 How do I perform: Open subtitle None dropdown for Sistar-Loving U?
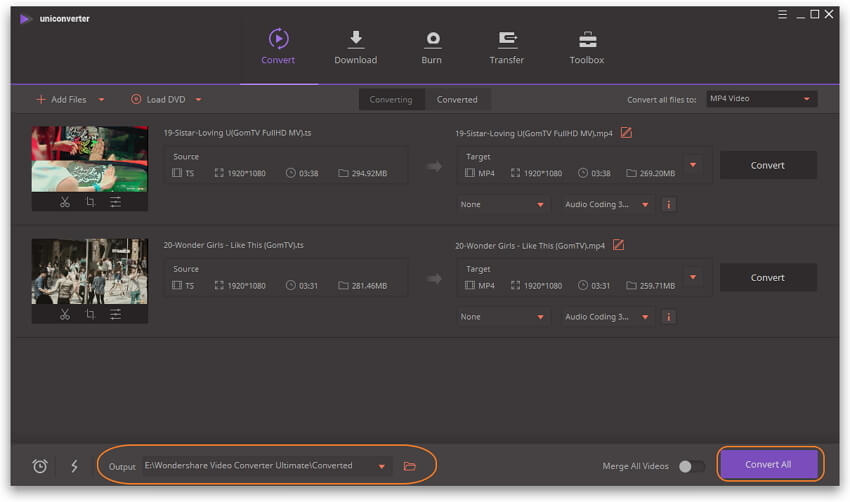(x=502, y=204)
